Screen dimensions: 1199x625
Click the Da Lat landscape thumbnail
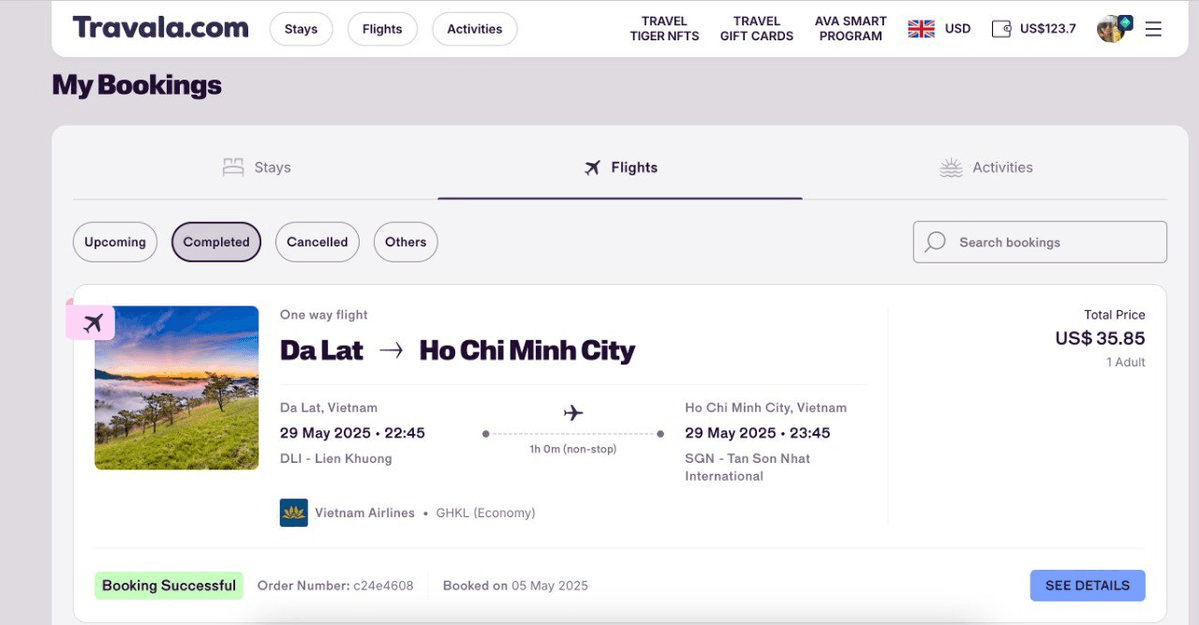pos(177,390)
